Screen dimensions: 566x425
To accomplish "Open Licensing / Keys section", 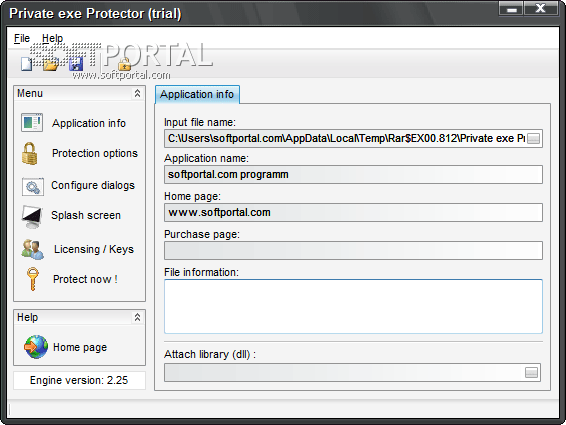I will tap(94, 249).
